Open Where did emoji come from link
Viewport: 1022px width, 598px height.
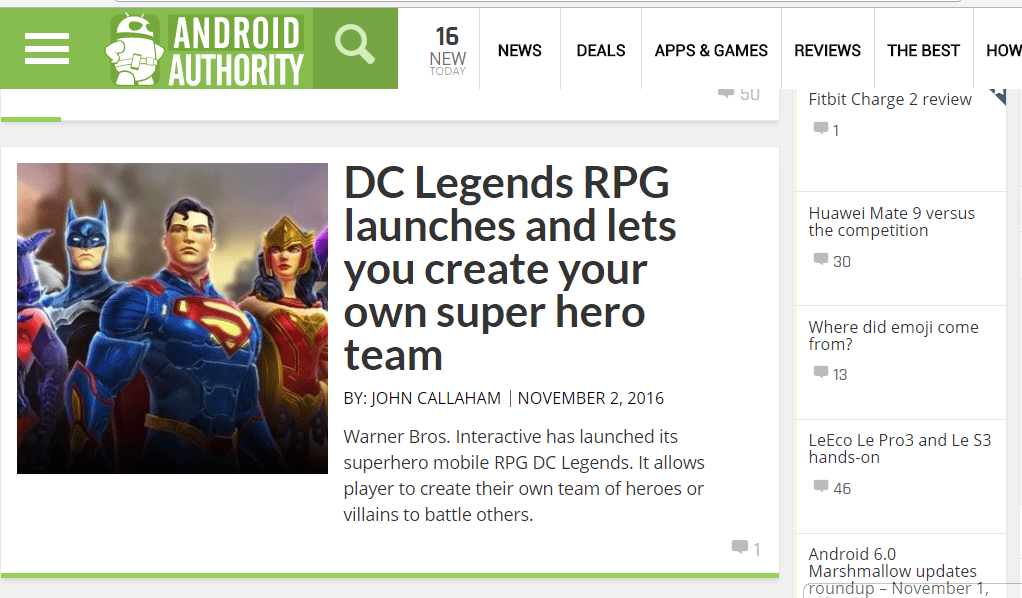pos(894,335)
